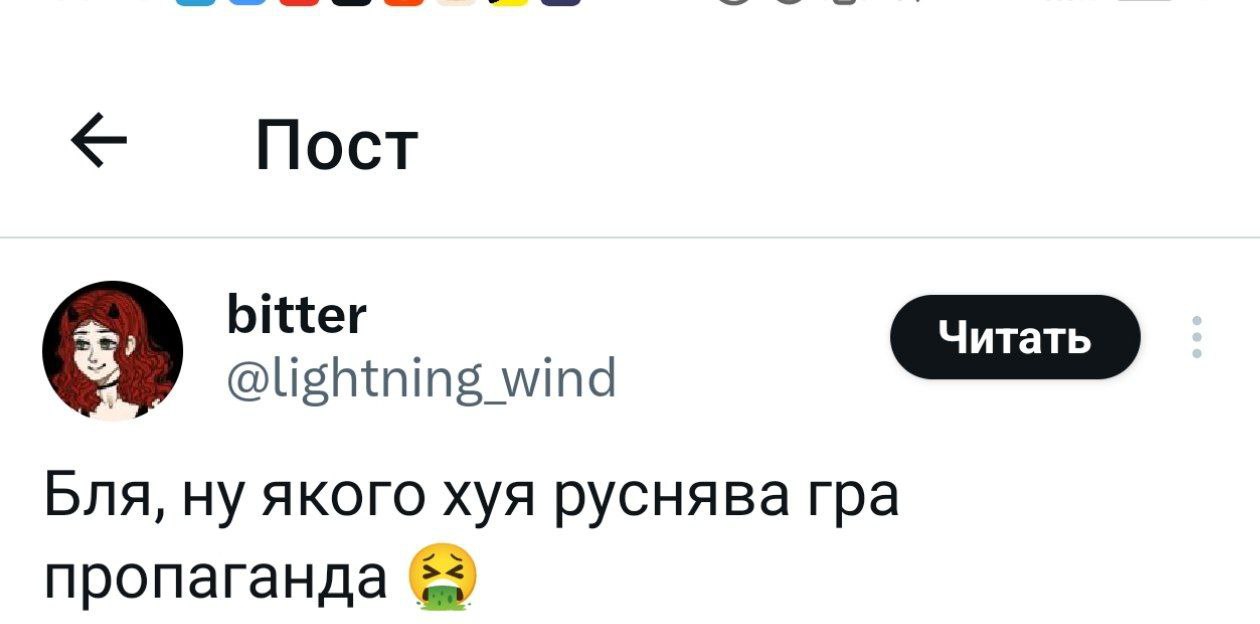Tap the second lighter blue status bar icon
1260x624 pixels.
point(247,2)
